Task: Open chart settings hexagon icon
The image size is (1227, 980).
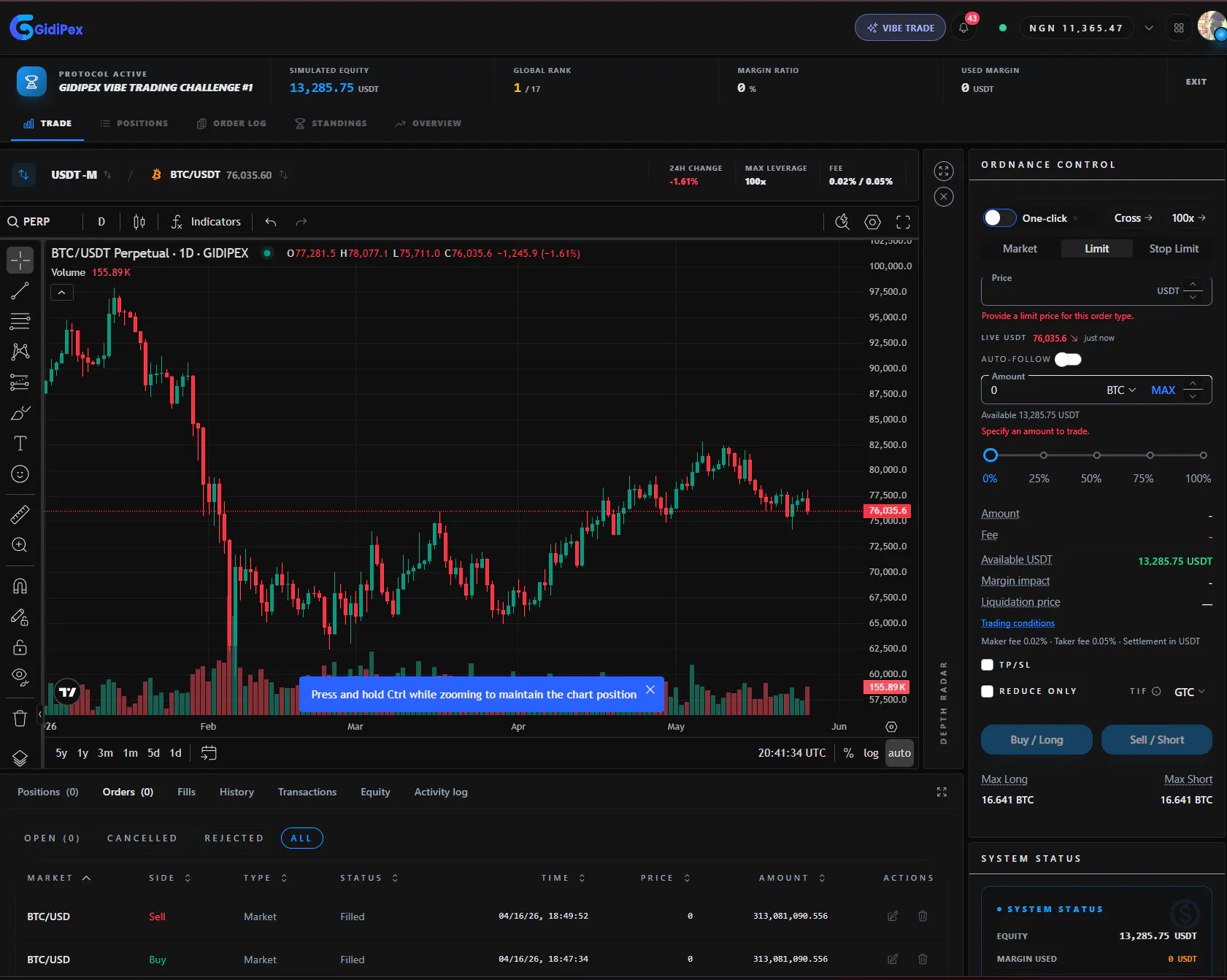Action: pyautogui.click(x=872, y=222)
